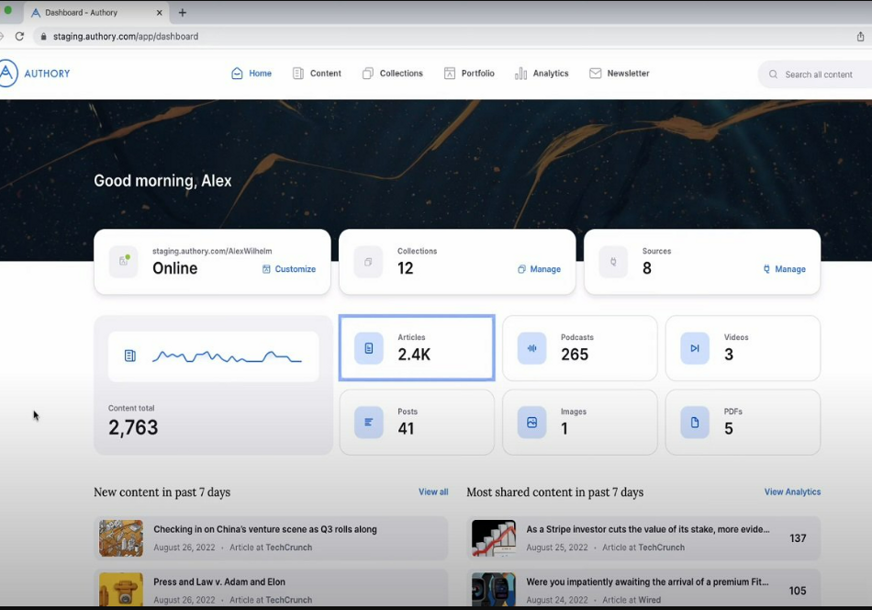The image size is (872, 610).
Task: Select the PDFs document icon
Action: click(695, 422)
